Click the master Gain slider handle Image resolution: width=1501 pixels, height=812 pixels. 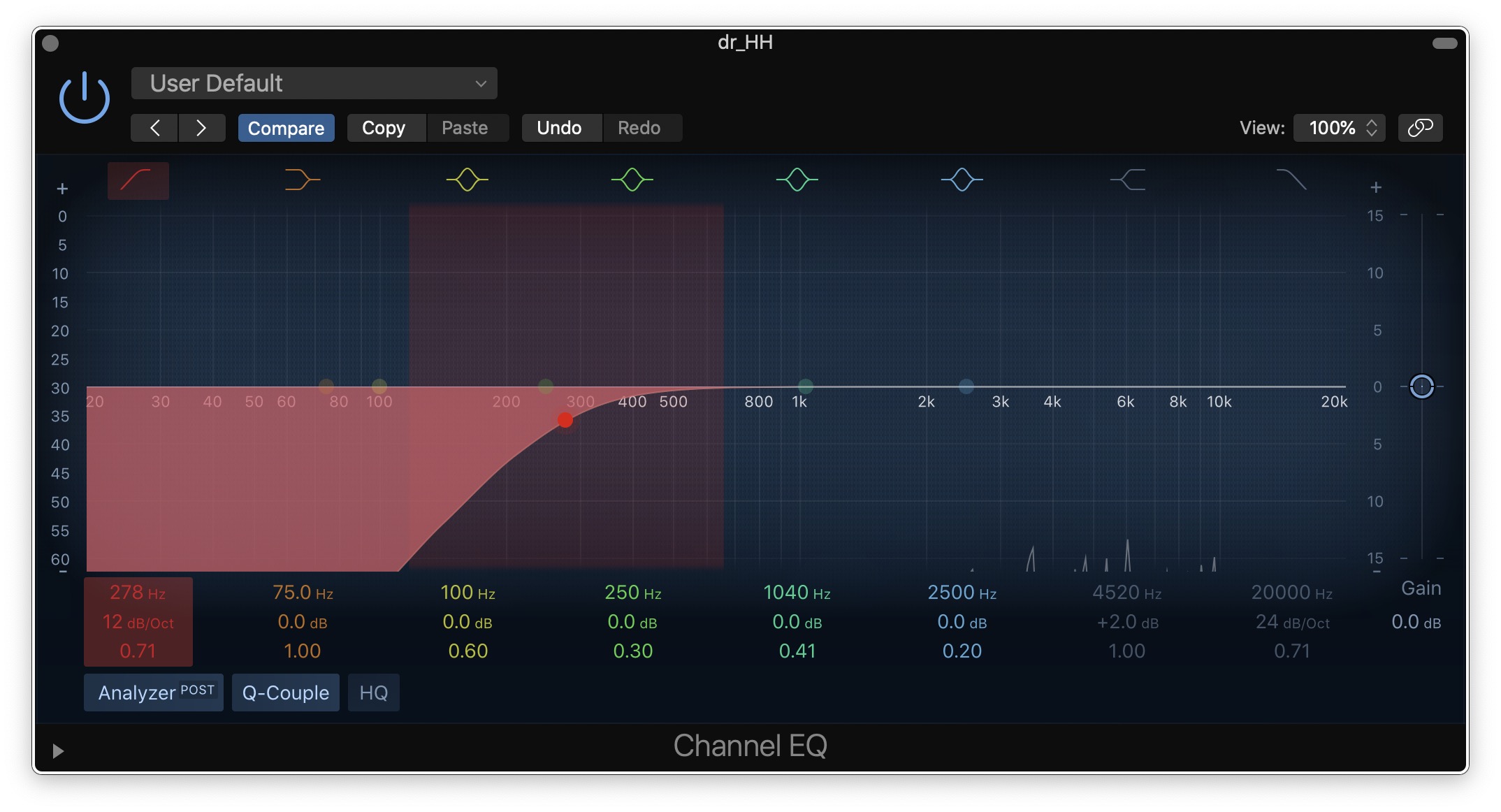1421,386
